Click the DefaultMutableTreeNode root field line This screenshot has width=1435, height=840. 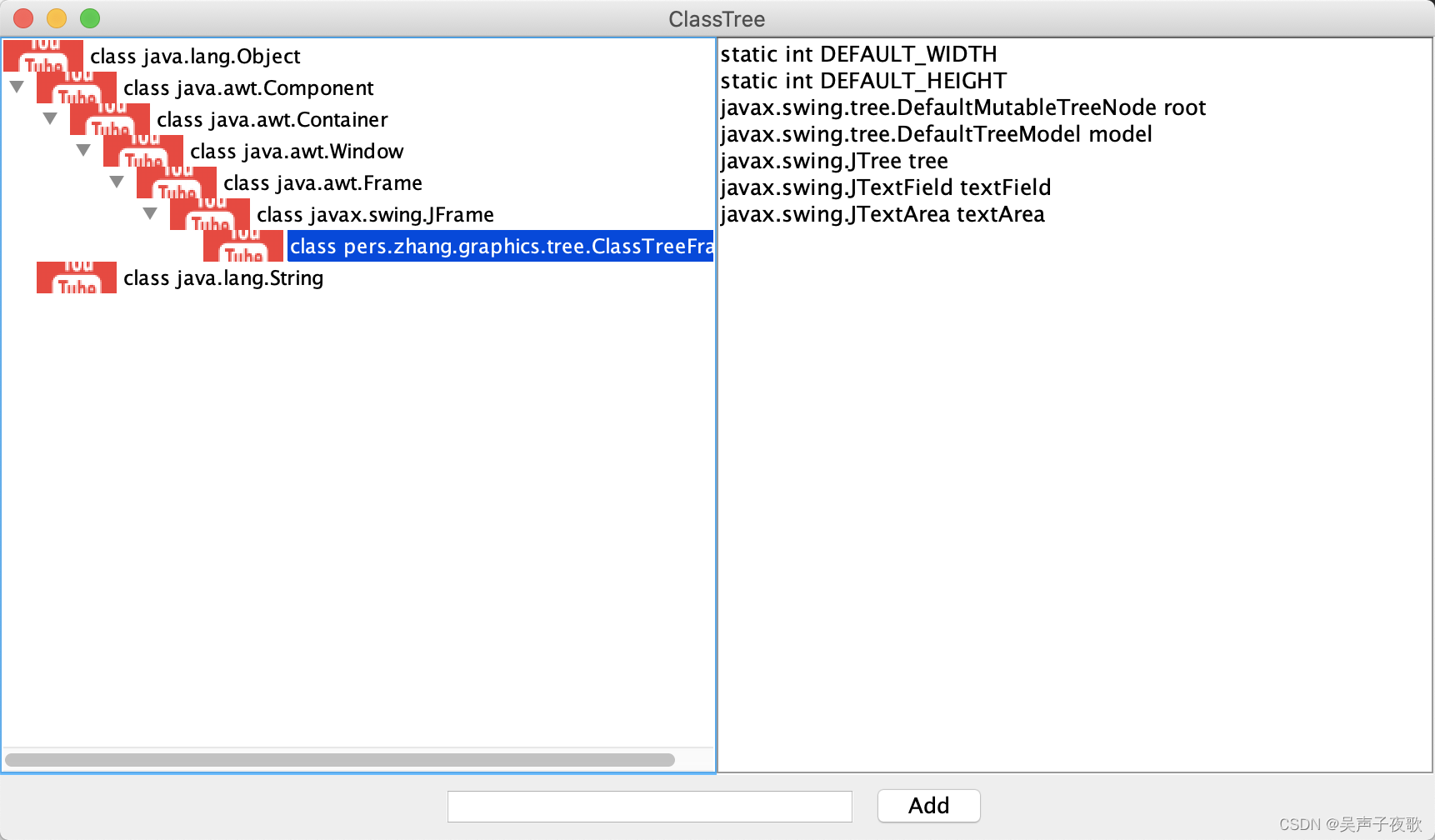click(x=962, y=107)
